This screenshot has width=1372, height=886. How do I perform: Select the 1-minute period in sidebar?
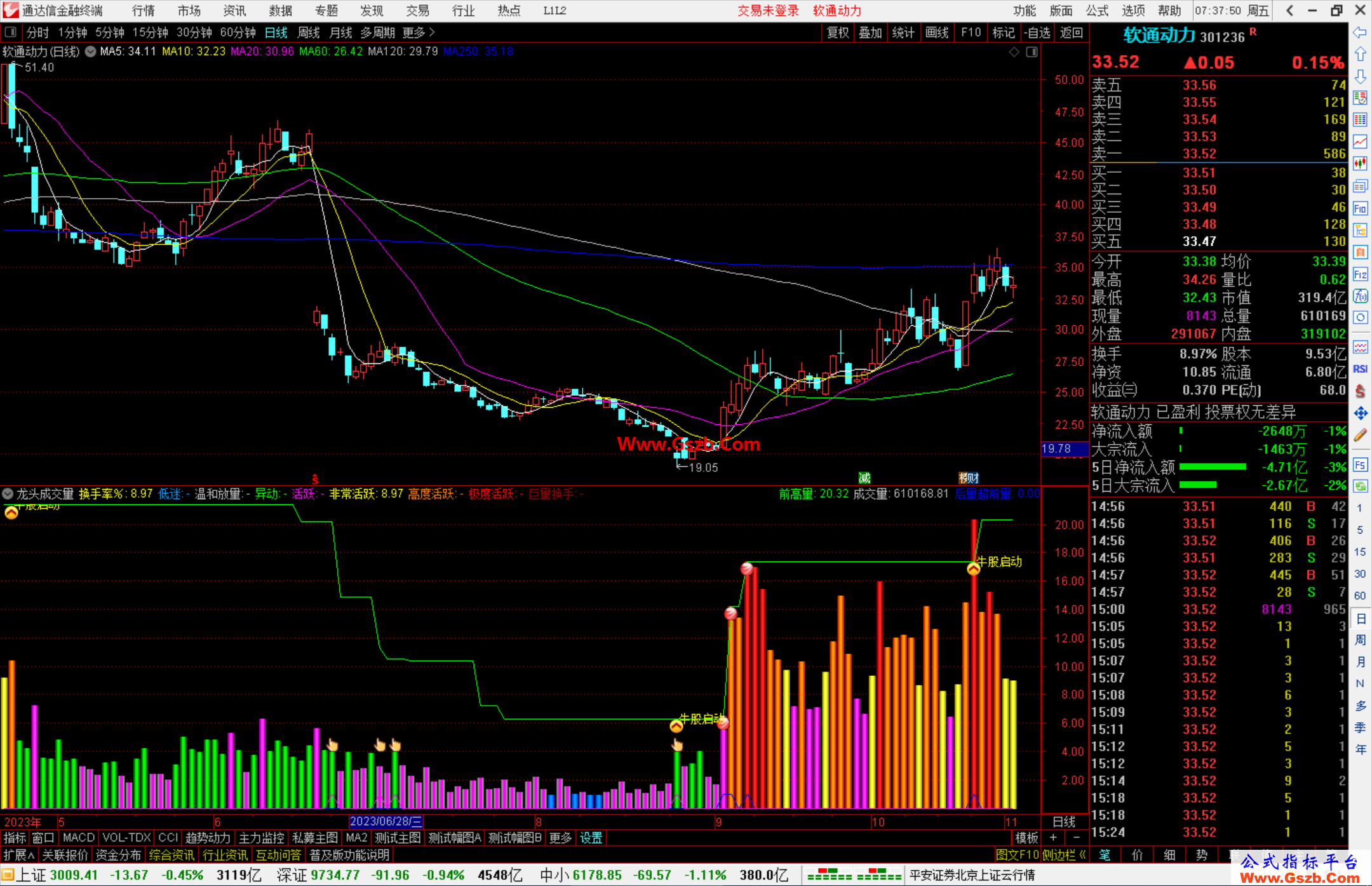[x=1359, y=508]
